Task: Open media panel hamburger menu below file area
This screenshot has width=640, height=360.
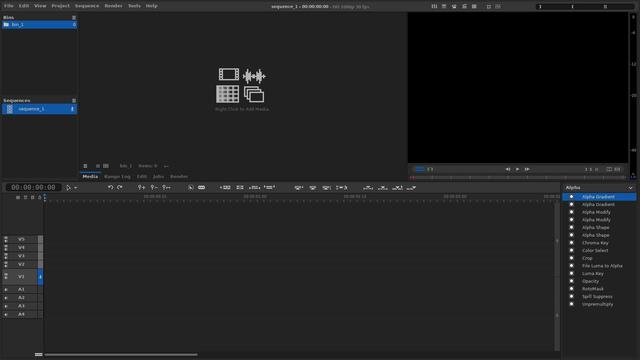Action: [85, 166]
